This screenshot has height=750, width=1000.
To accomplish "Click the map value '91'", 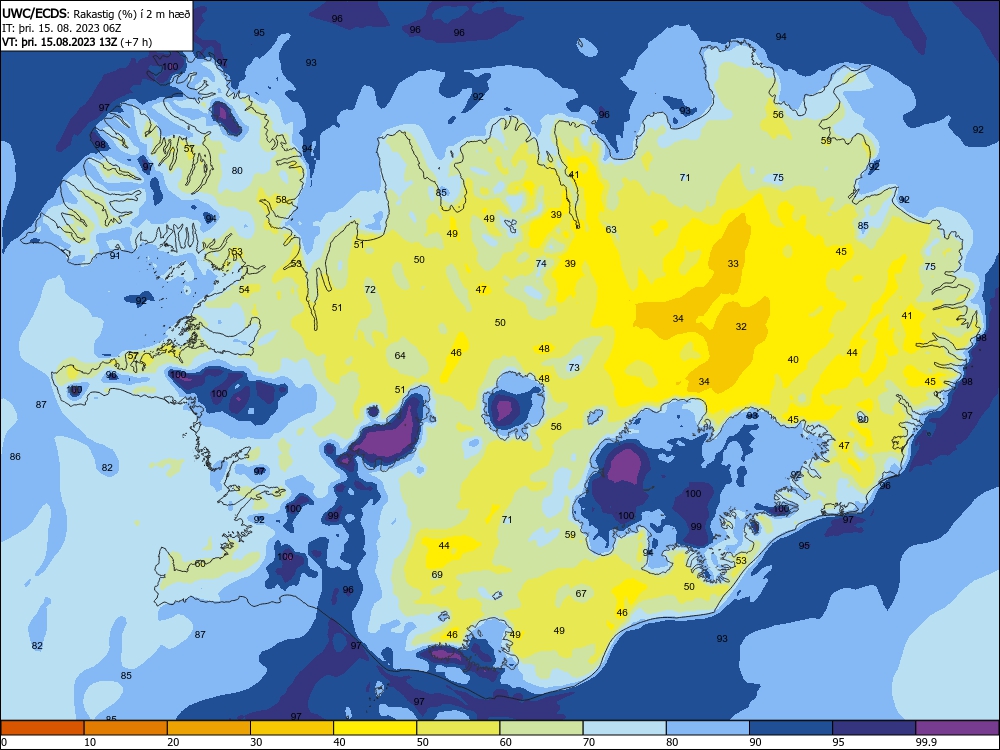I will point(115,256).
